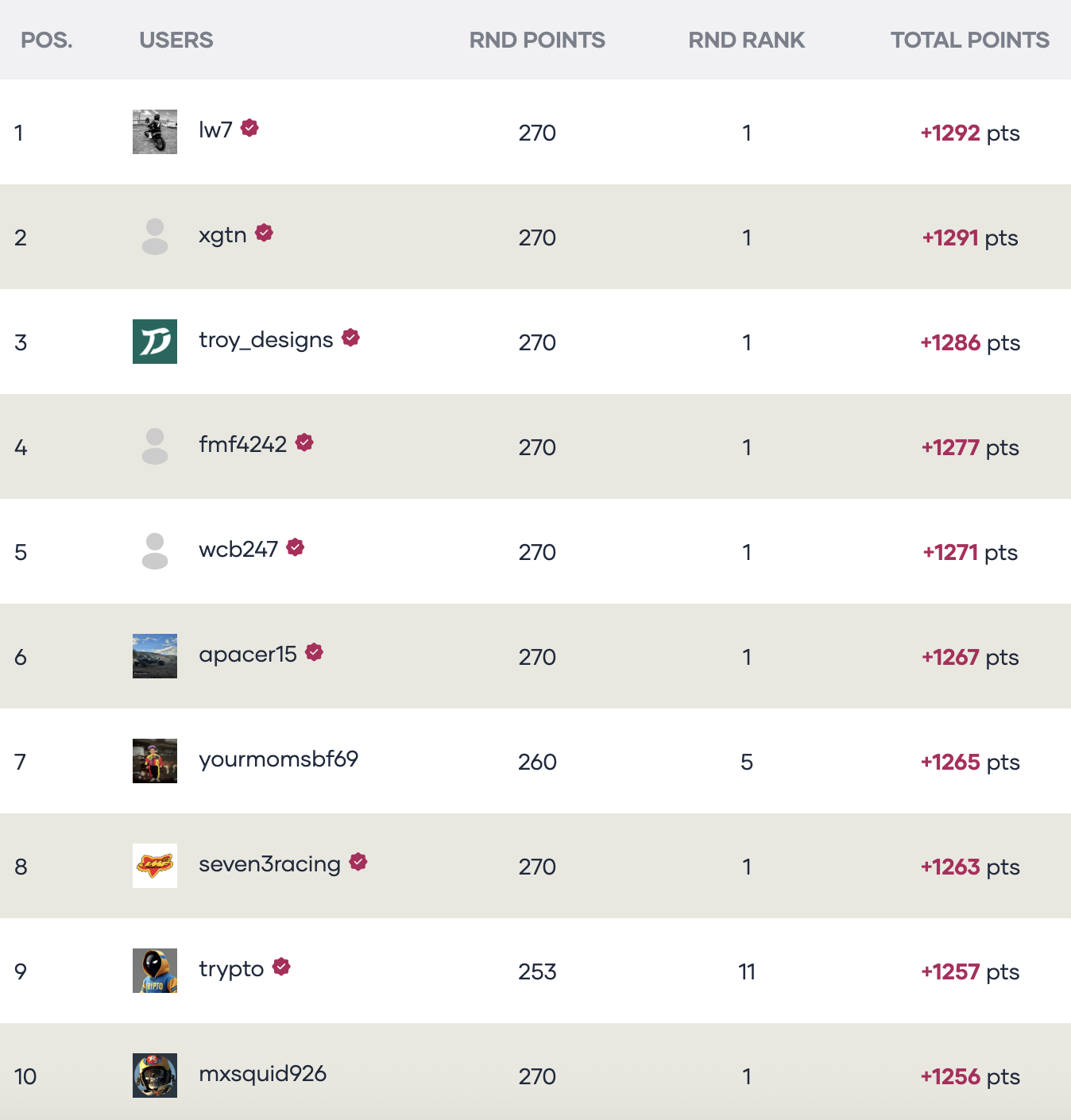Click the default avatar icon for wcb247
1071x1120 pixels.
point(155,551)
